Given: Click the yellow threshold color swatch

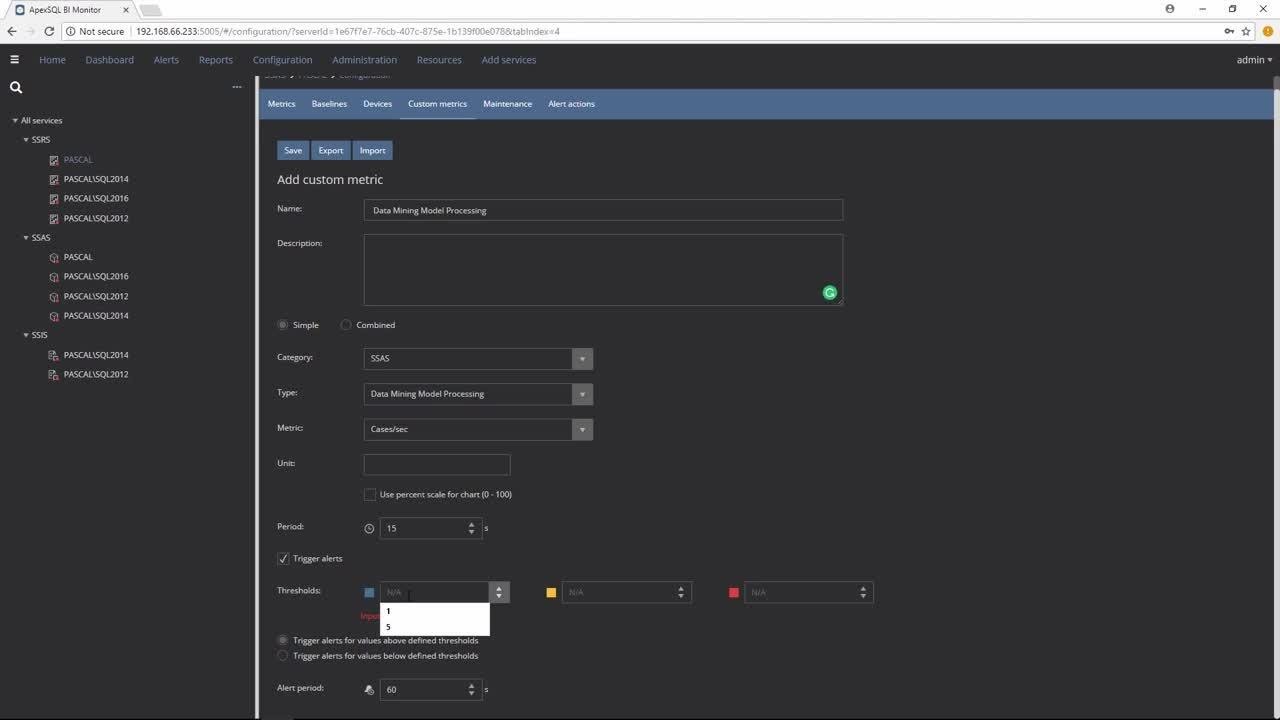Looking at the screenshot, I should 551,593.
